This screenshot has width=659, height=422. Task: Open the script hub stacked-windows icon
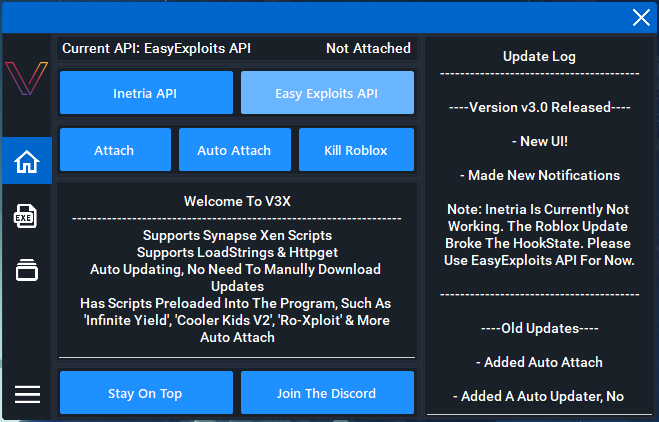click(x=27, y=270)
